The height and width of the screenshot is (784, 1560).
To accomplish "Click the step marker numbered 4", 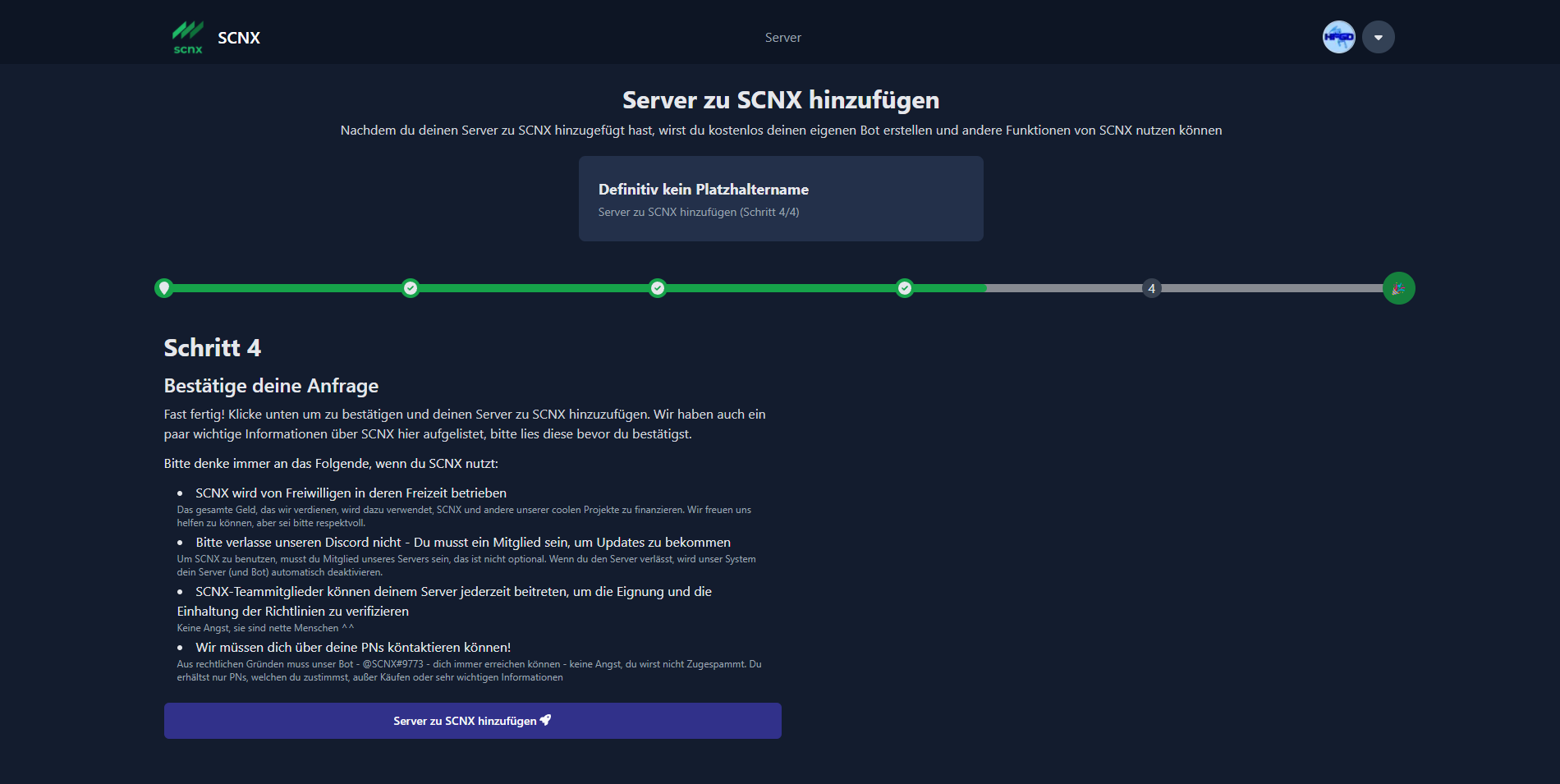I will [1152, 288].
